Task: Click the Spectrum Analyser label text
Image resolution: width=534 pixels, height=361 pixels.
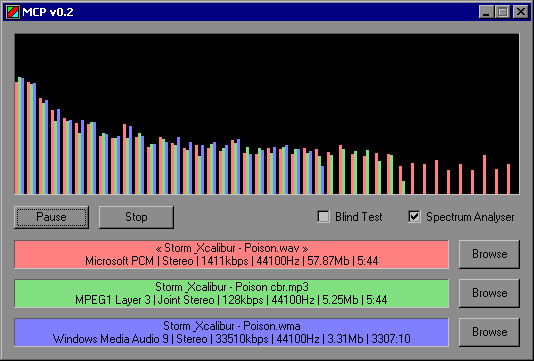Action: tap(470, 217)
